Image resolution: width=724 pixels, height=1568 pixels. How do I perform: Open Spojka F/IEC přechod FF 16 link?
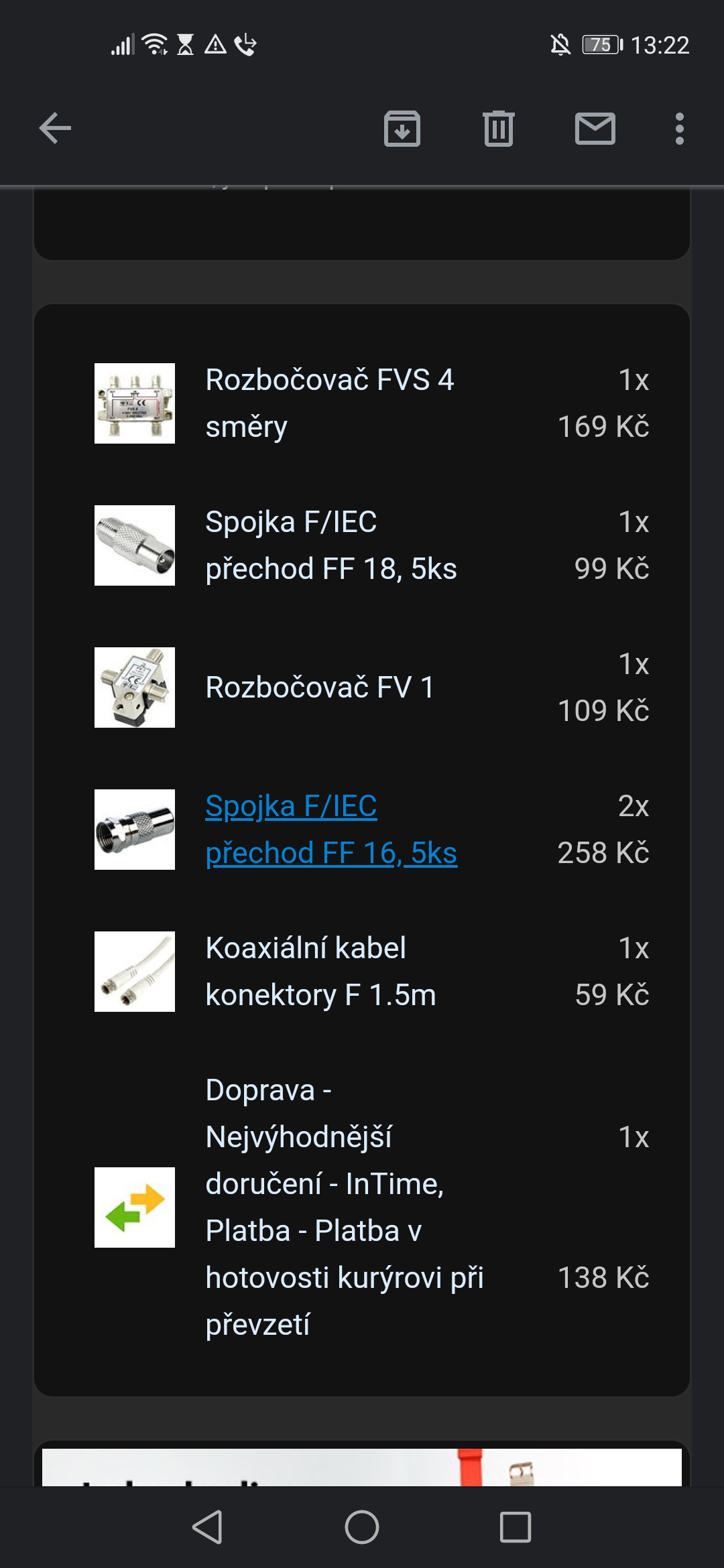click(x=331, y=830)
